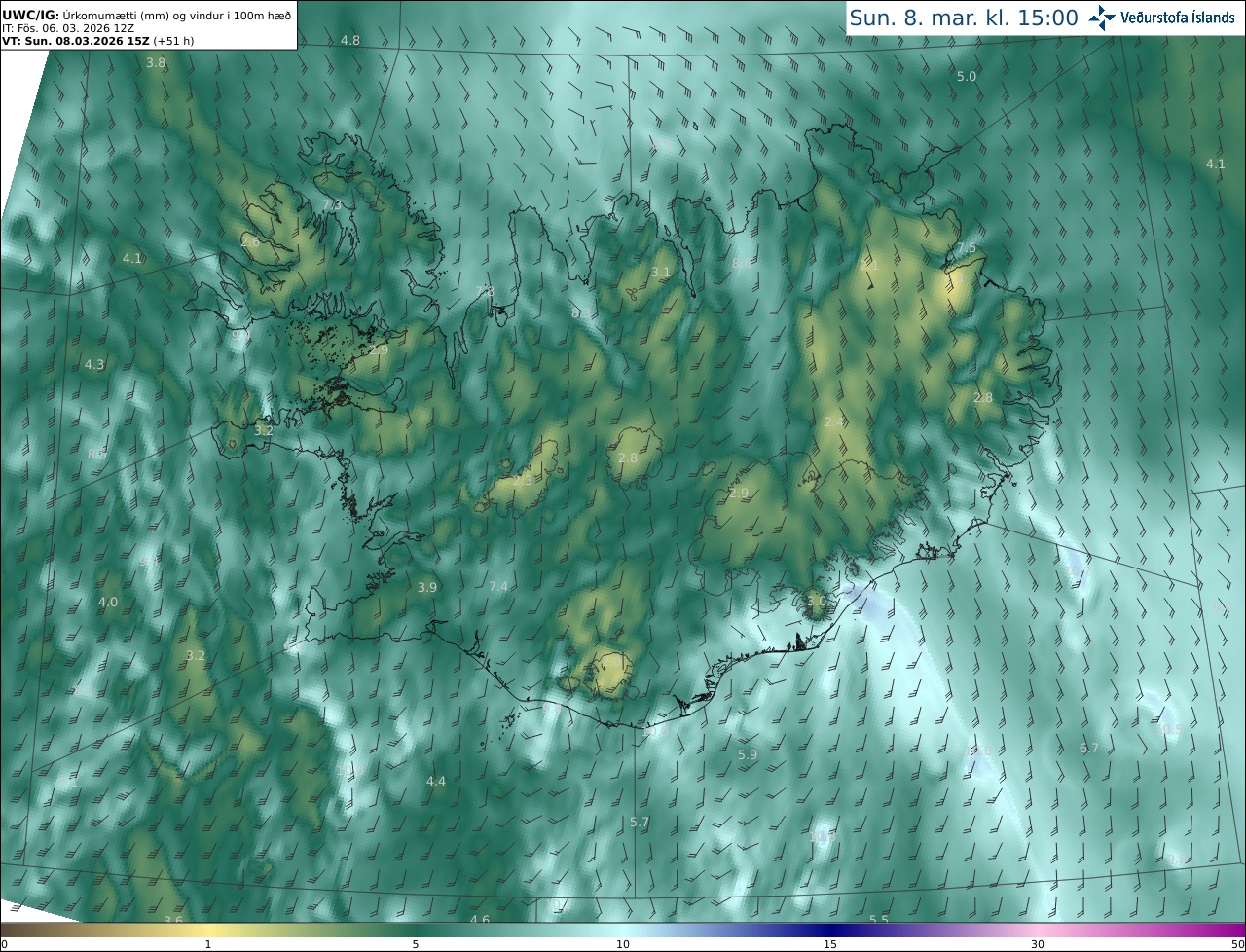Click the 3.8 value on the map
The width and height of the screenshot is (1246, 952).
[156, 62]
